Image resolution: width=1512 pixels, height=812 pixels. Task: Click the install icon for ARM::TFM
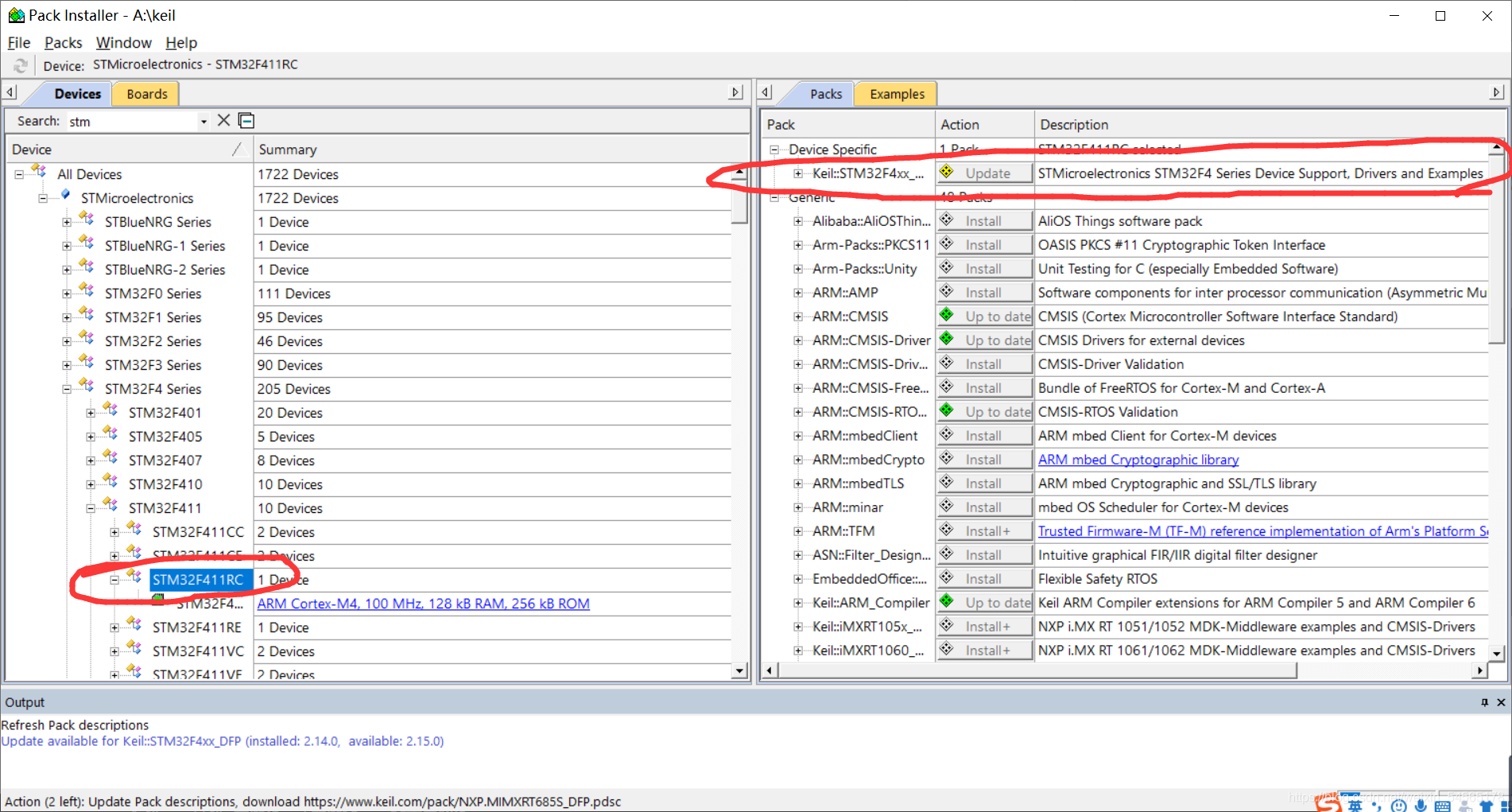tap(947, 530)
